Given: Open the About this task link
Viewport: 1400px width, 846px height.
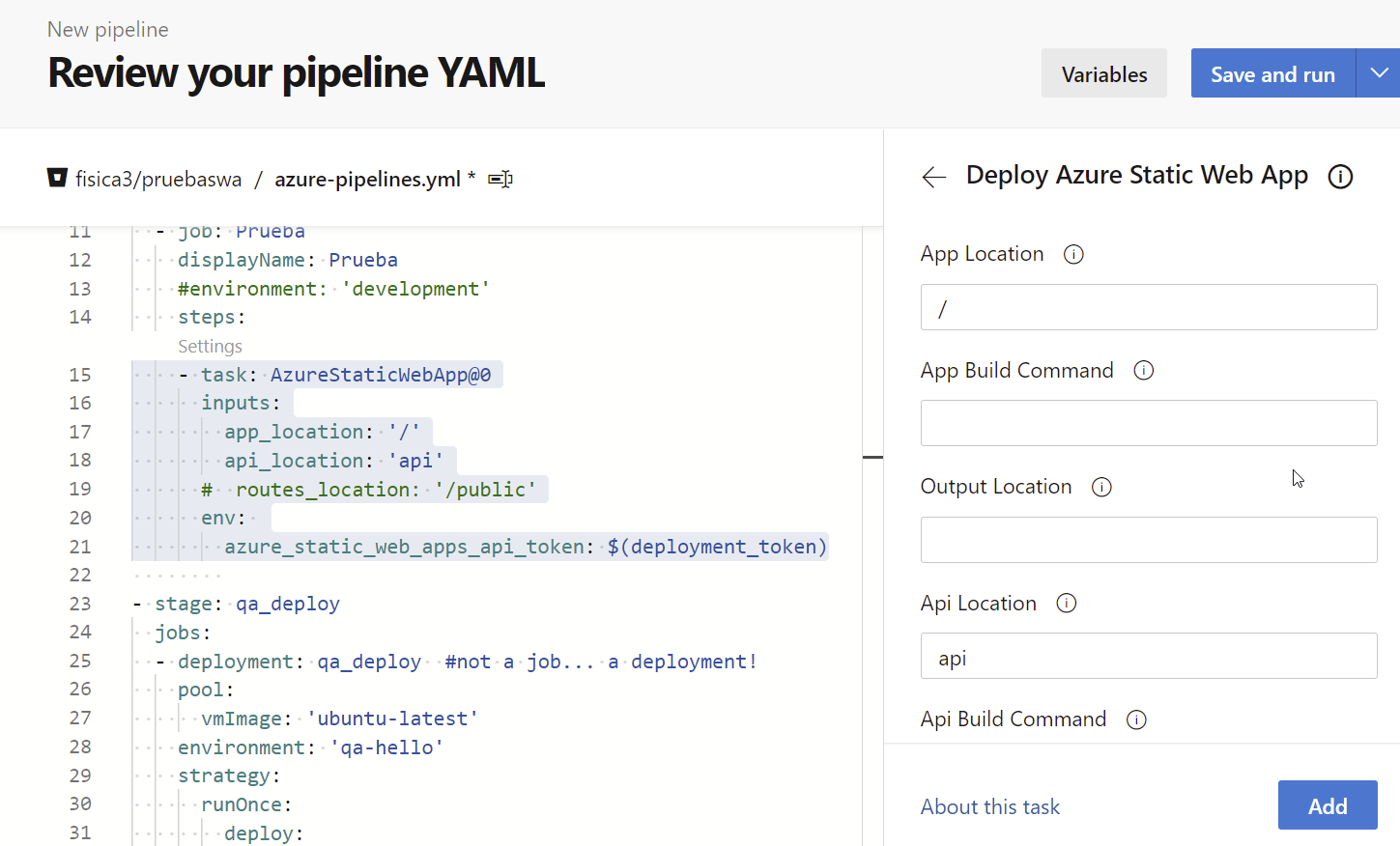Looking at the screenshot, I should (990, 806).
